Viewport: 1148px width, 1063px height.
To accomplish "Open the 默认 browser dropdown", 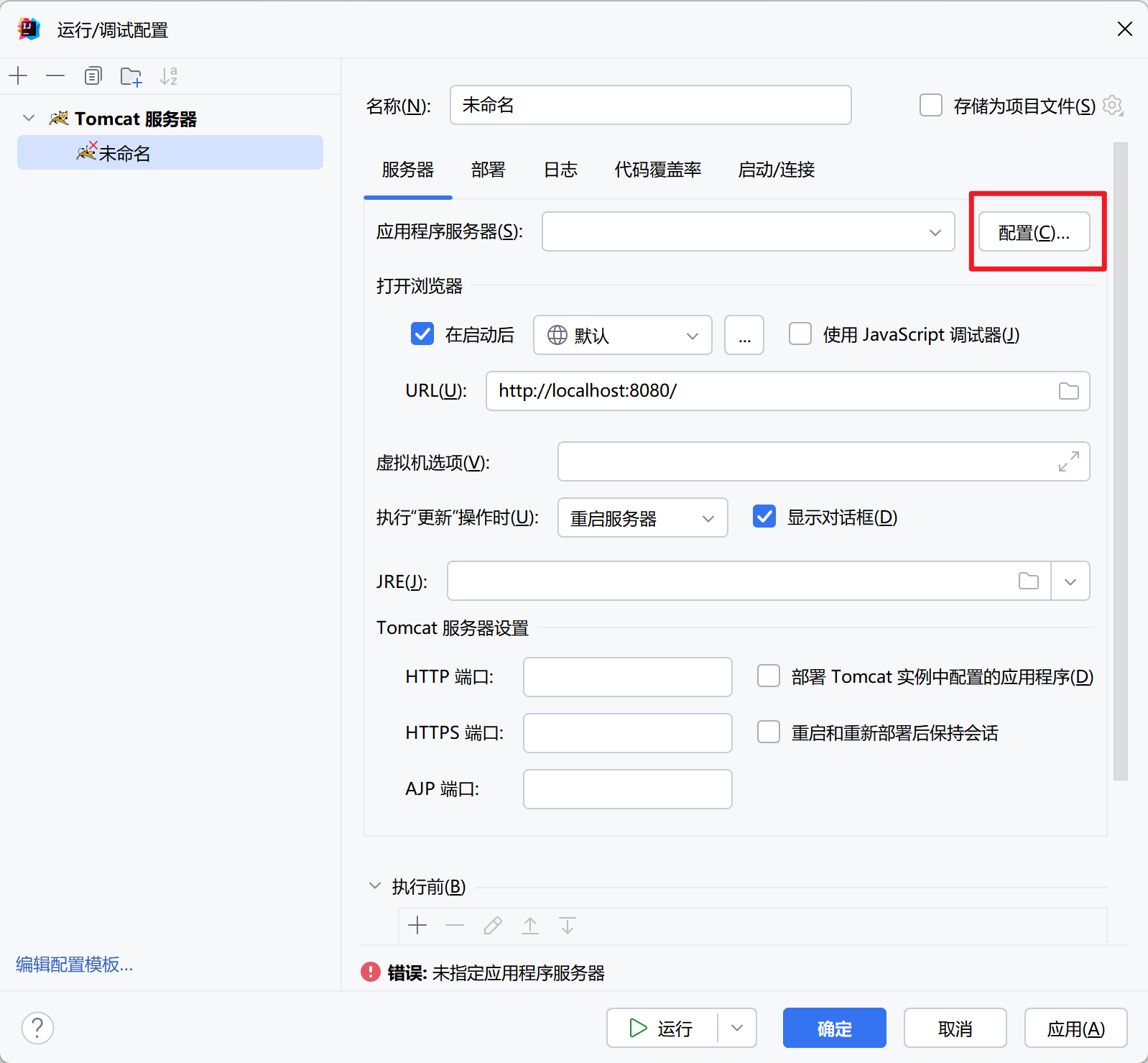I will click(622, 335).
